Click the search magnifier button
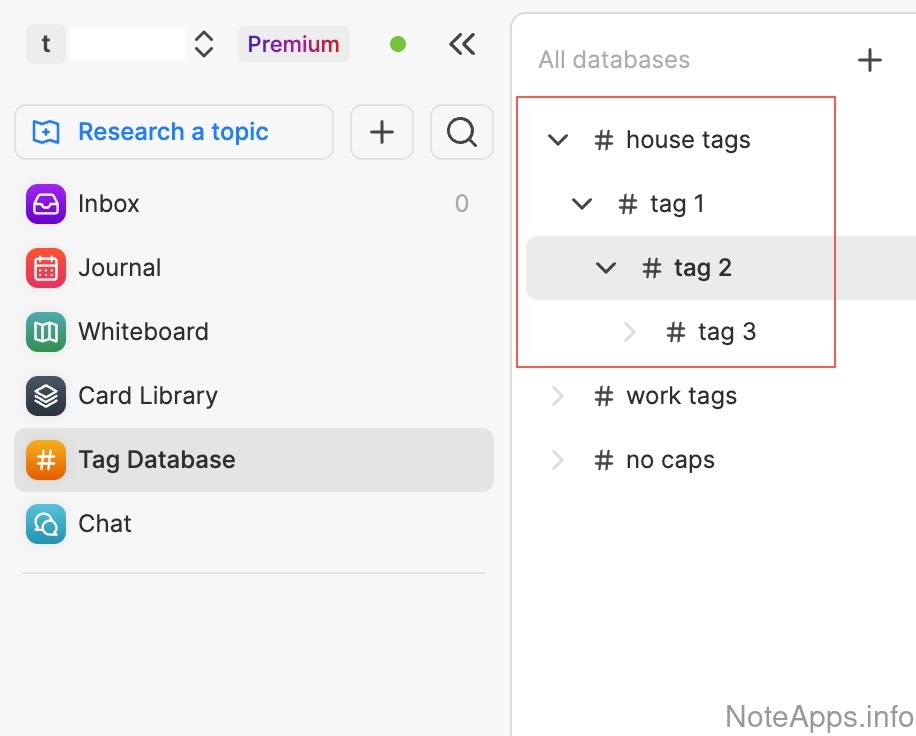 461,132
